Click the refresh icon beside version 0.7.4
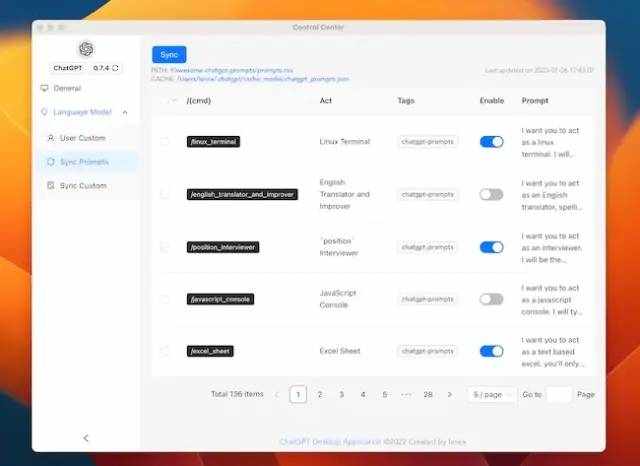 coord(116,68)
